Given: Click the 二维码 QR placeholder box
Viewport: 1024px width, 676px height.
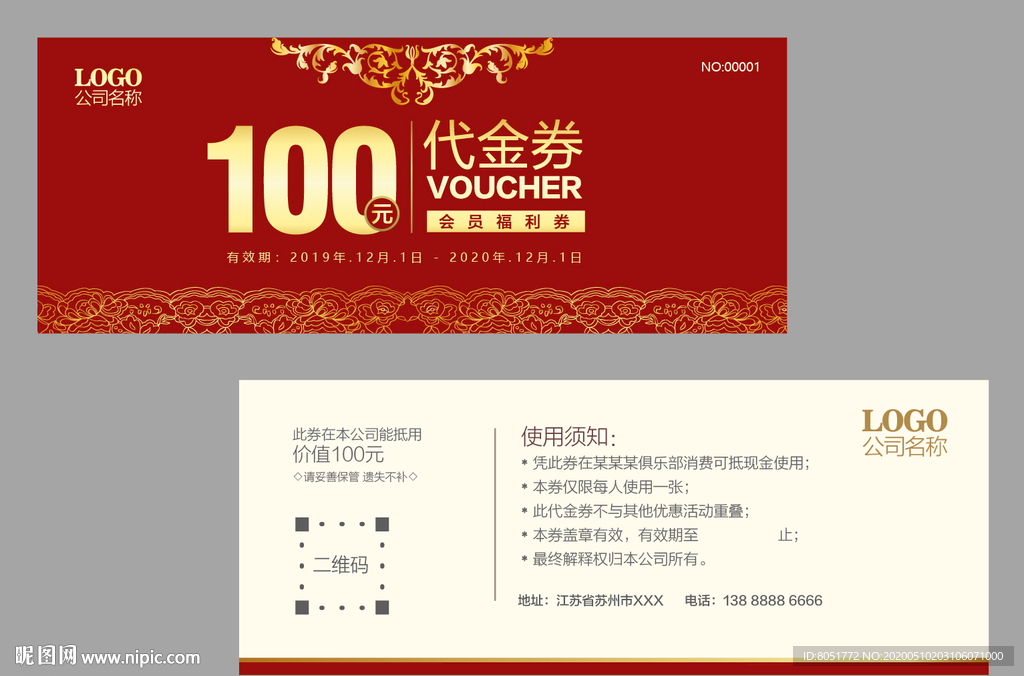Looking at the screenshot, I should click(x=342, y=566).
